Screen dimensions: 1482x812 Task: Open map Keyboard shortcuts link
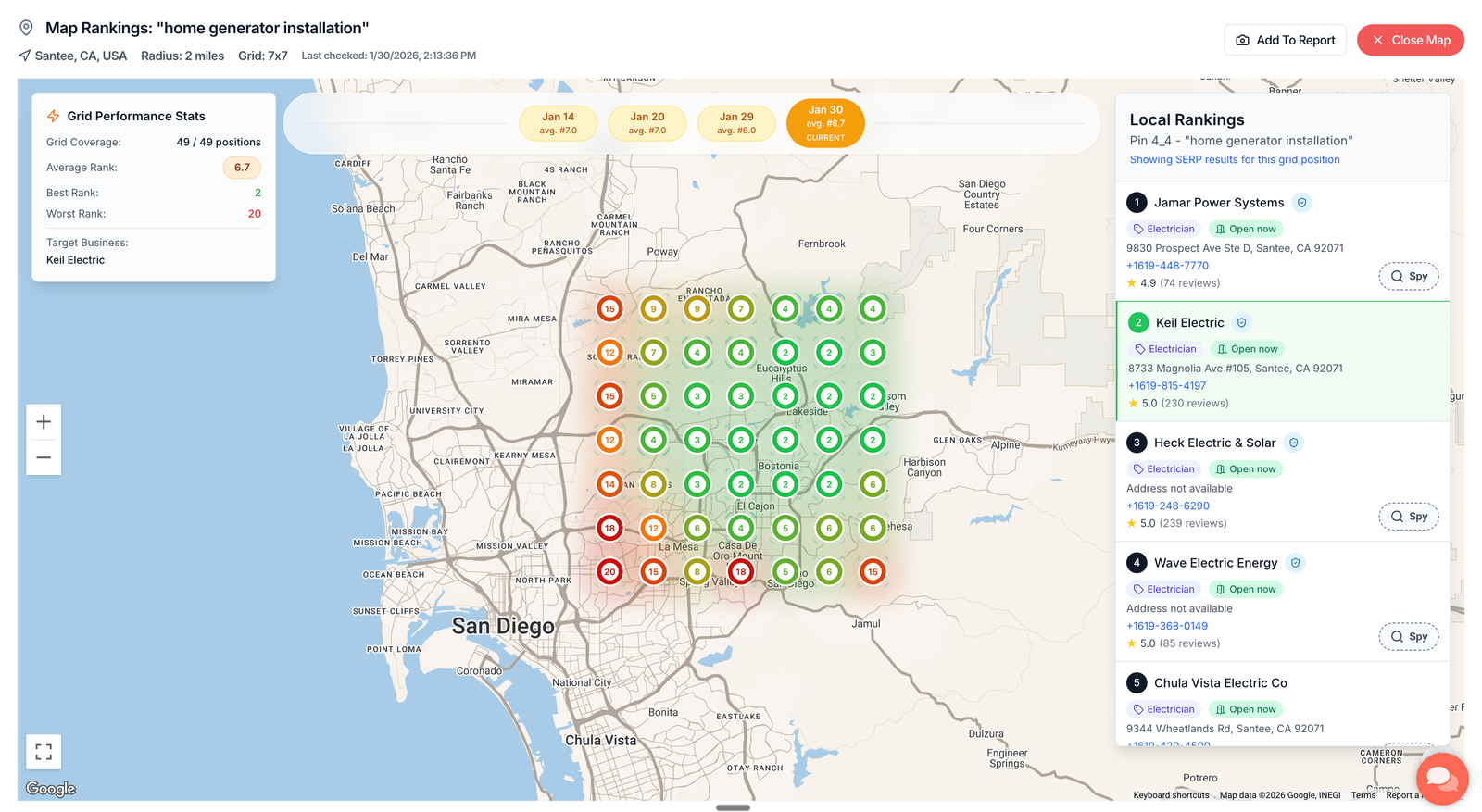coord(1171,795)
